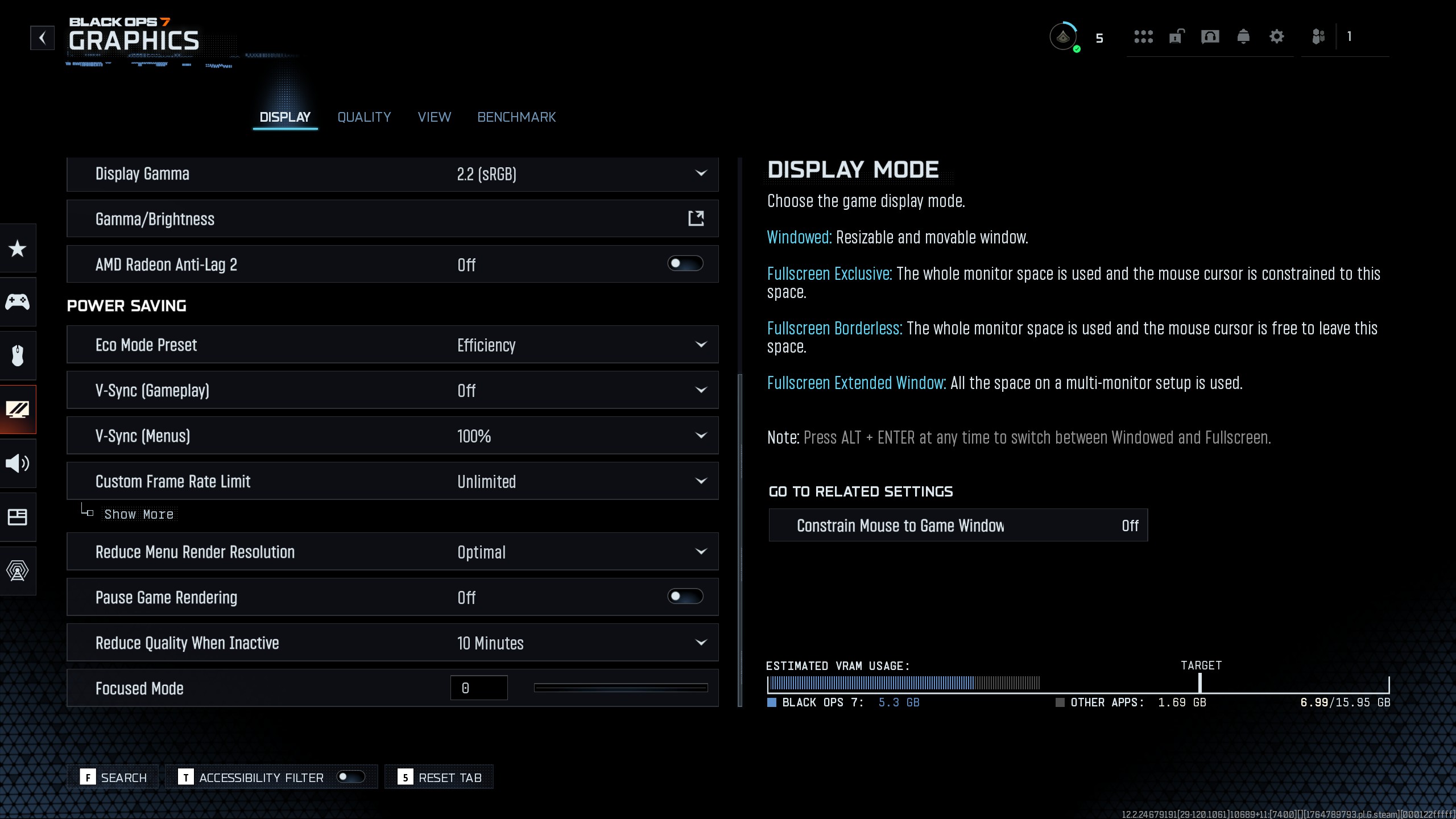Select the Mouse settings sidebar icon
The height and width of the screenshot is (819, 1456).
(18, 355)
